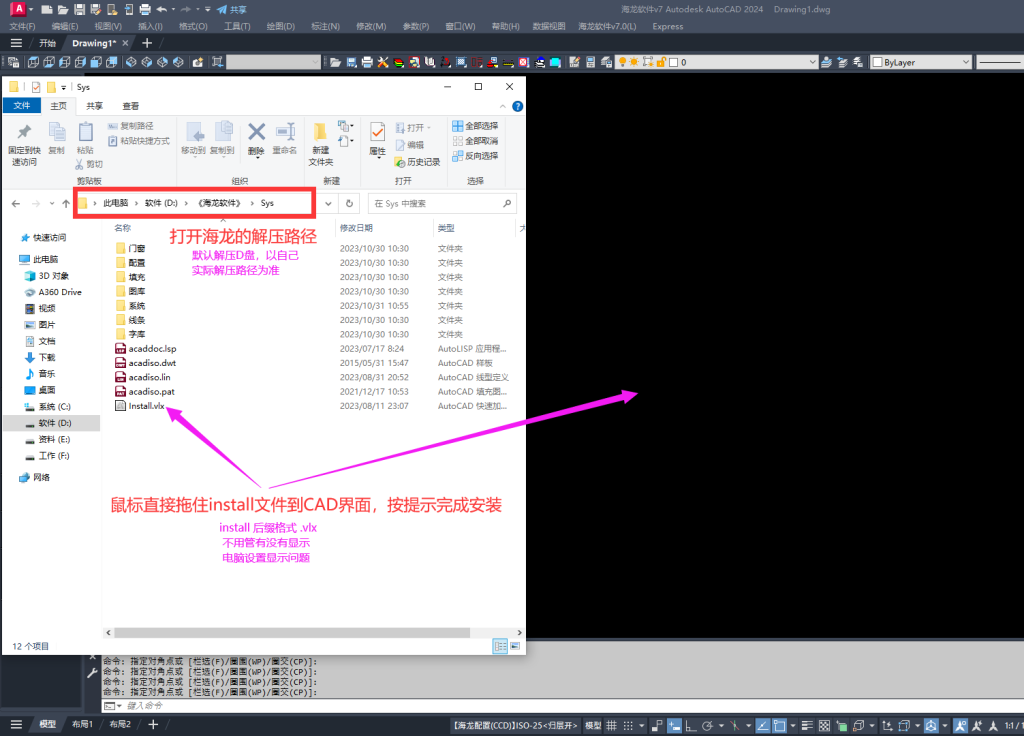Click the 在 Sys 中搜索 search box
1024x736 pixels.
(x=442, y=204)
